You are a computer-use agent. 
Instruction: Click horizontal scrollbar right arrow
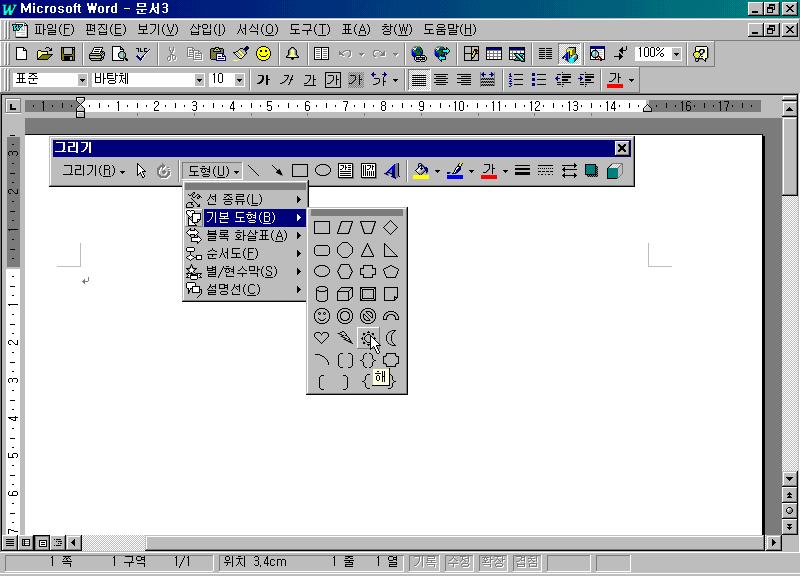coord(773,542)
